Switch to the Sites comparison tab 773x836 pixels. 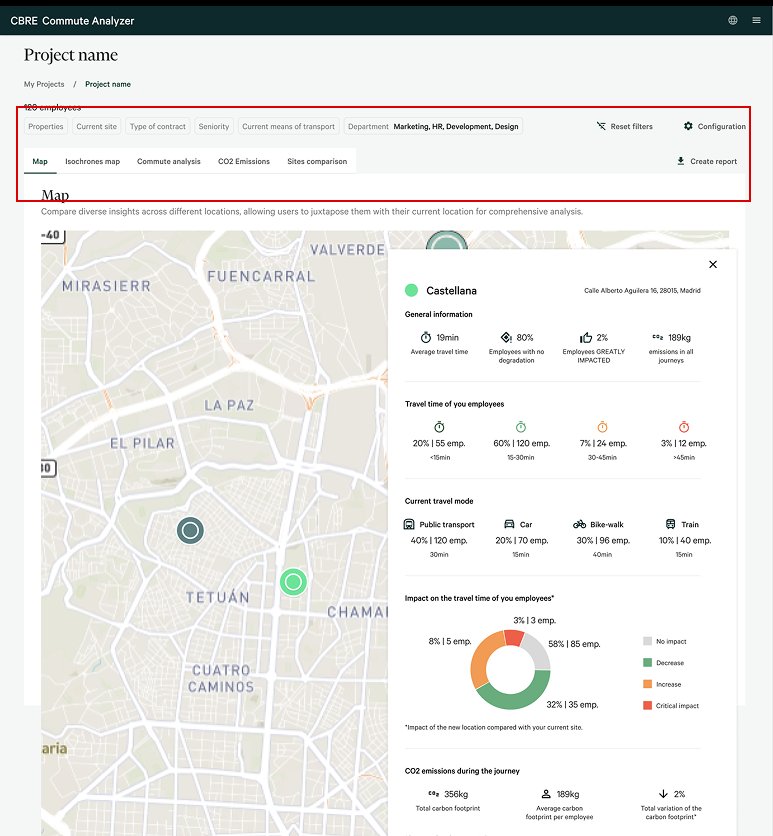(x=317, y=161)
